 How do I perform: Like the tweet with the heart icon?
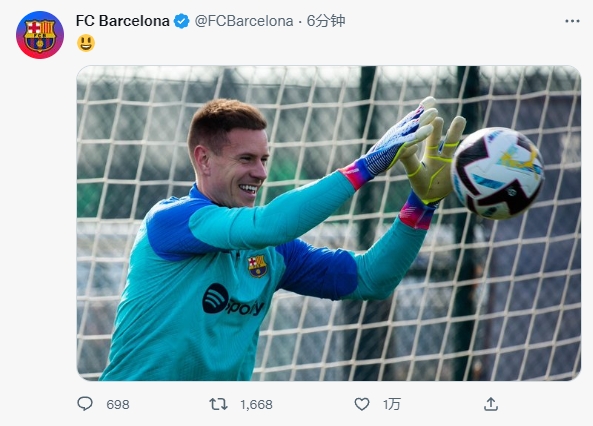point(362,404)
